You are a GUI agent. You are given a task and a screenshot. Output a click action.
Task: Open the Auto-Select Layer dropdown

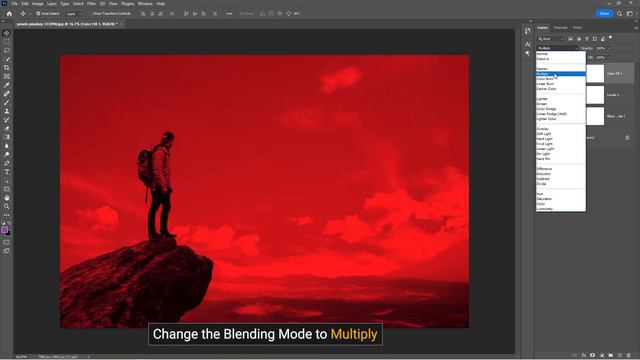(x=73, y=13)
